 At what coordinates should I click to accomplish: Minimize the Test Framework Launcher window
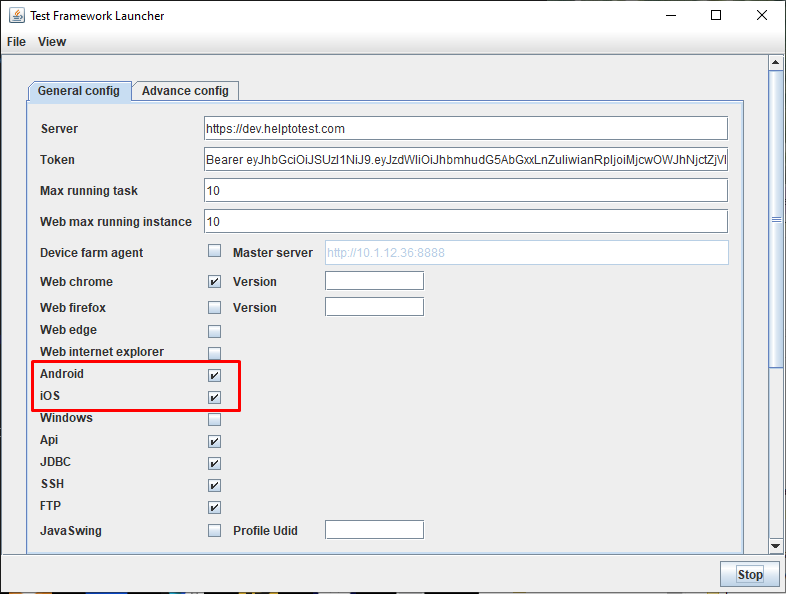click(x=671, y=16)
